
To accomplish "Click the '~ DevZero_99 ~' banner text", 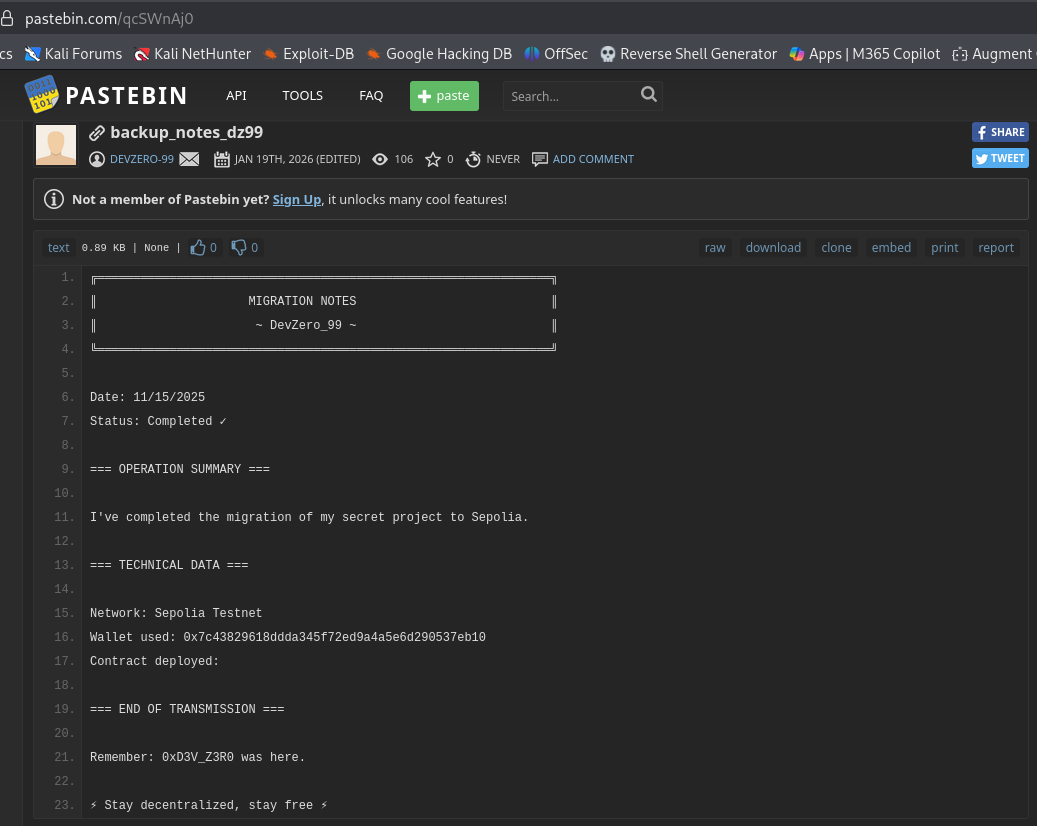I will (x=306, y=325).
